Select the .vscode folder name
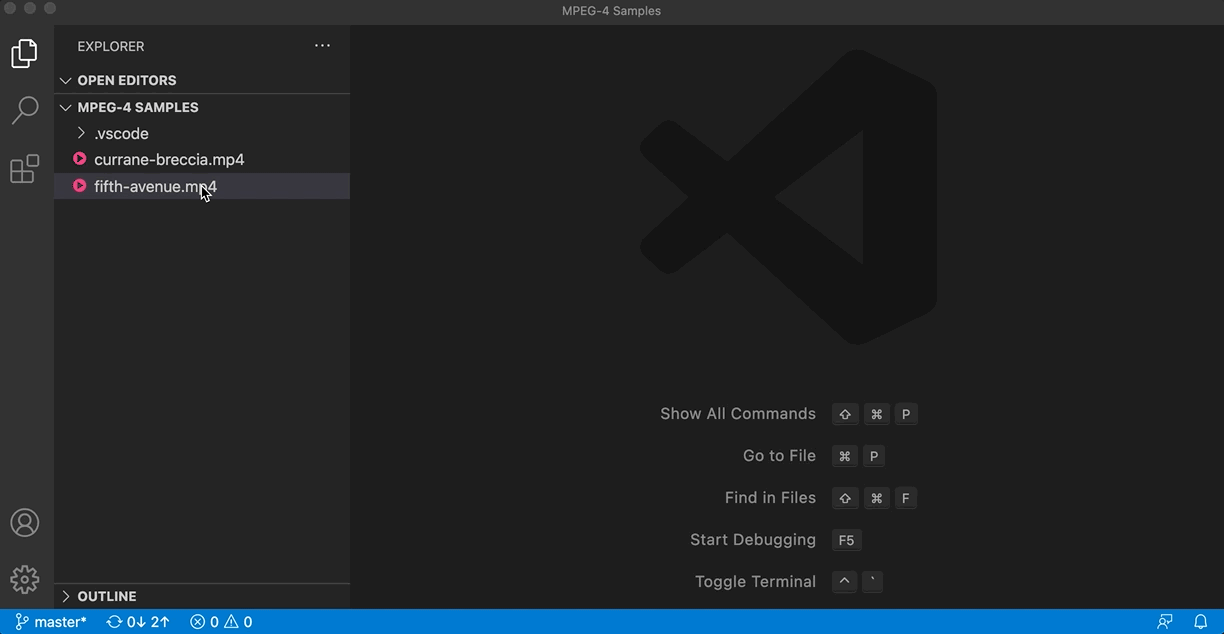The image size is (1224, 634). click(121, 133)
